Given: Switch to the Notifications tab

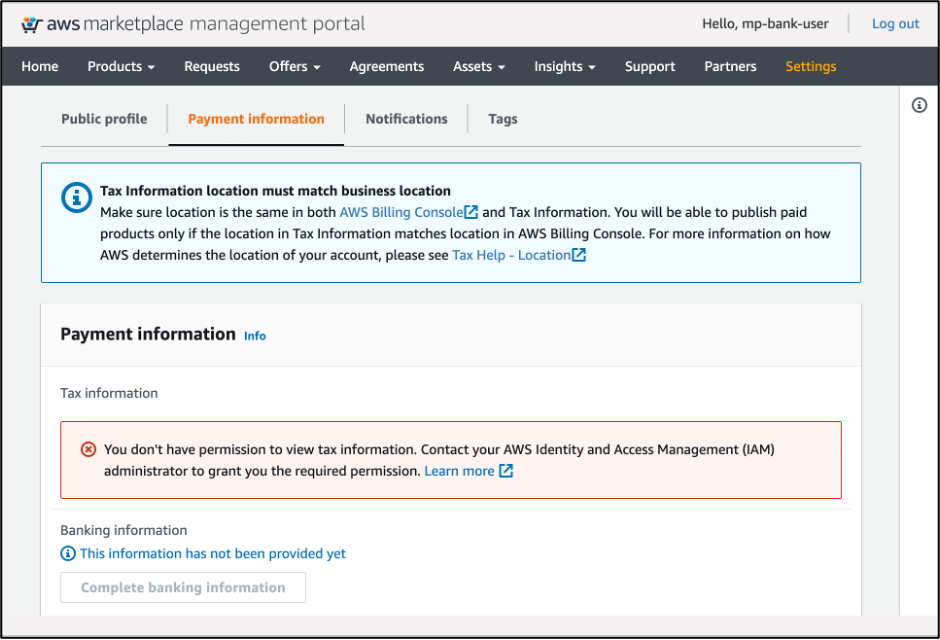Looking at the screenshot, I should (x=406, y=118).
